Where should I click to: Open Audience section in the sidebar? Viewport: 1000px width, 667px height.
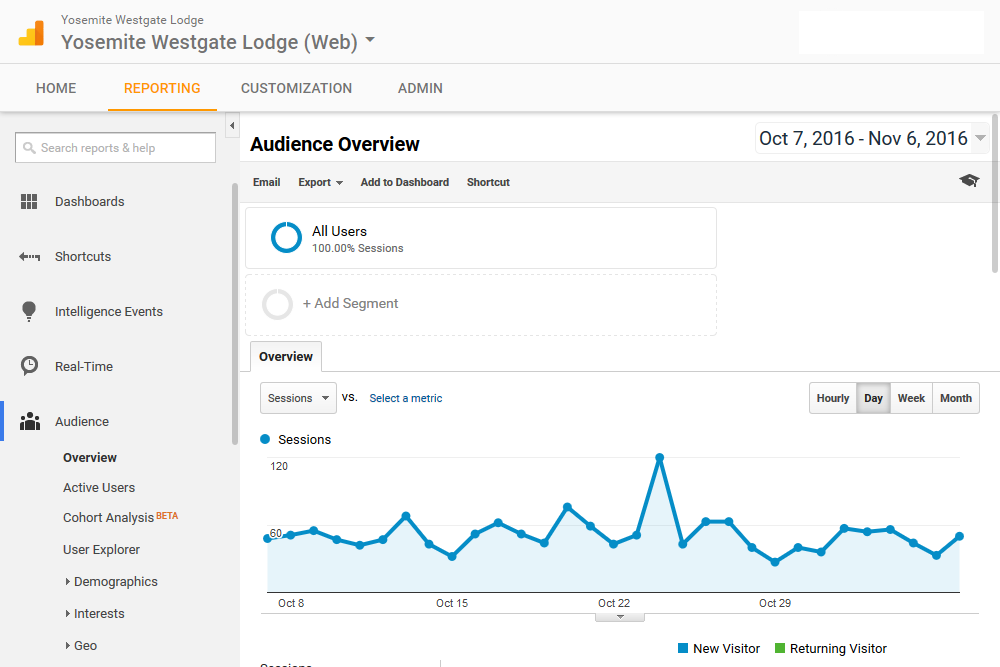(82, 421)
